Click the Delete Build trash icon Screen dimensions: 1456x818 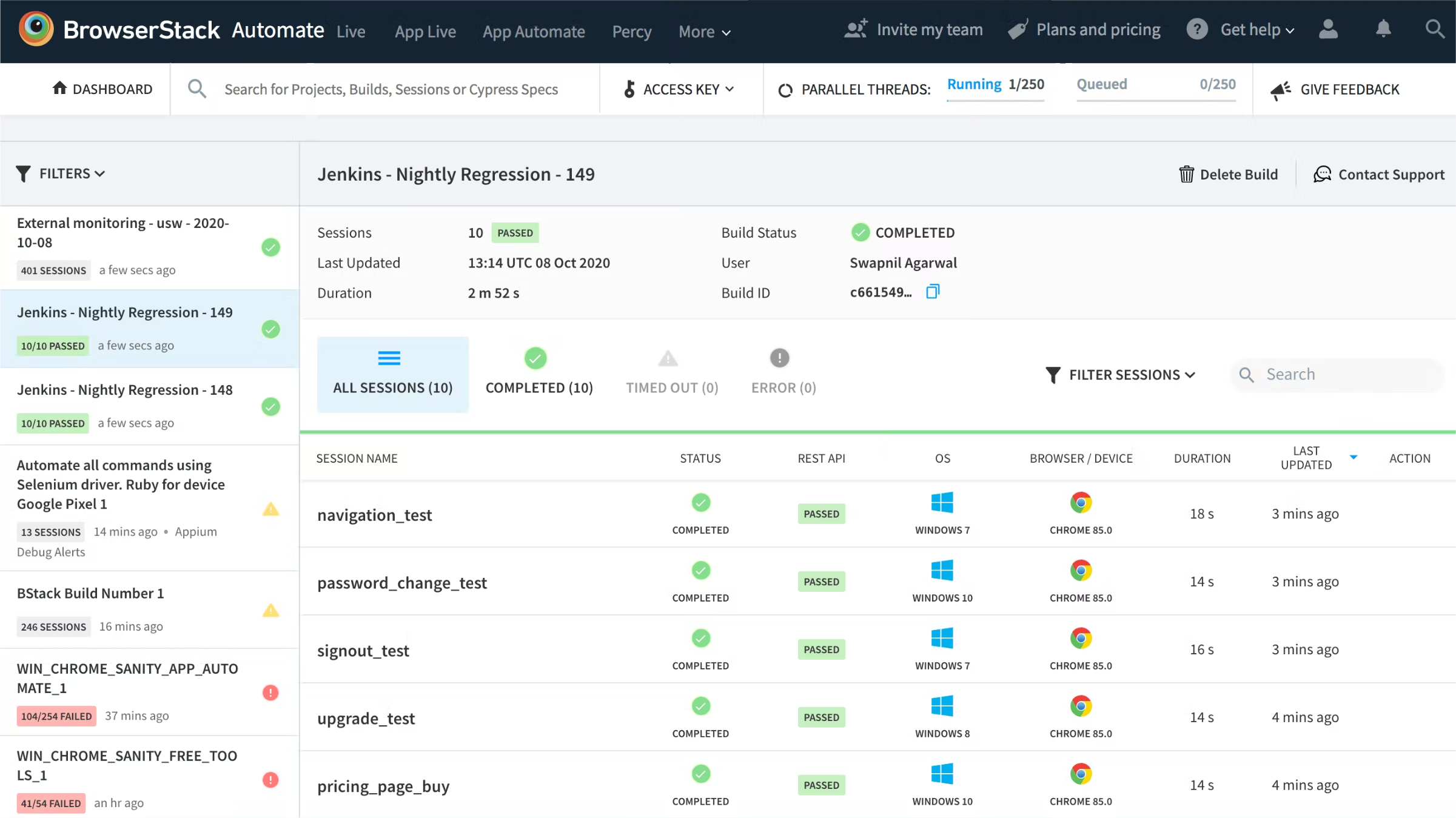(x=1186, y=175)
